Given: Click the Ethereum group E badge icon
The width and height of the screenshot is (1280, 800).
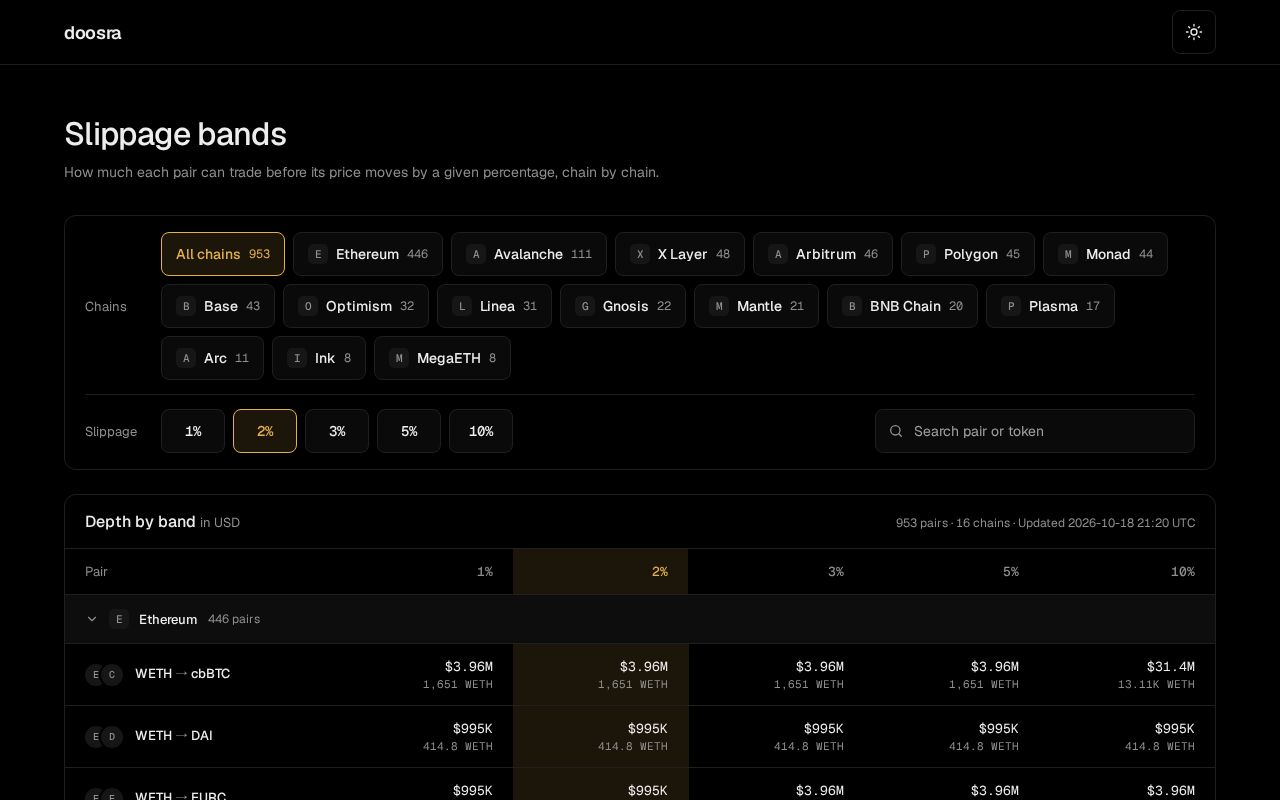Looking at the screenshot, I should (x=119, y=619).
